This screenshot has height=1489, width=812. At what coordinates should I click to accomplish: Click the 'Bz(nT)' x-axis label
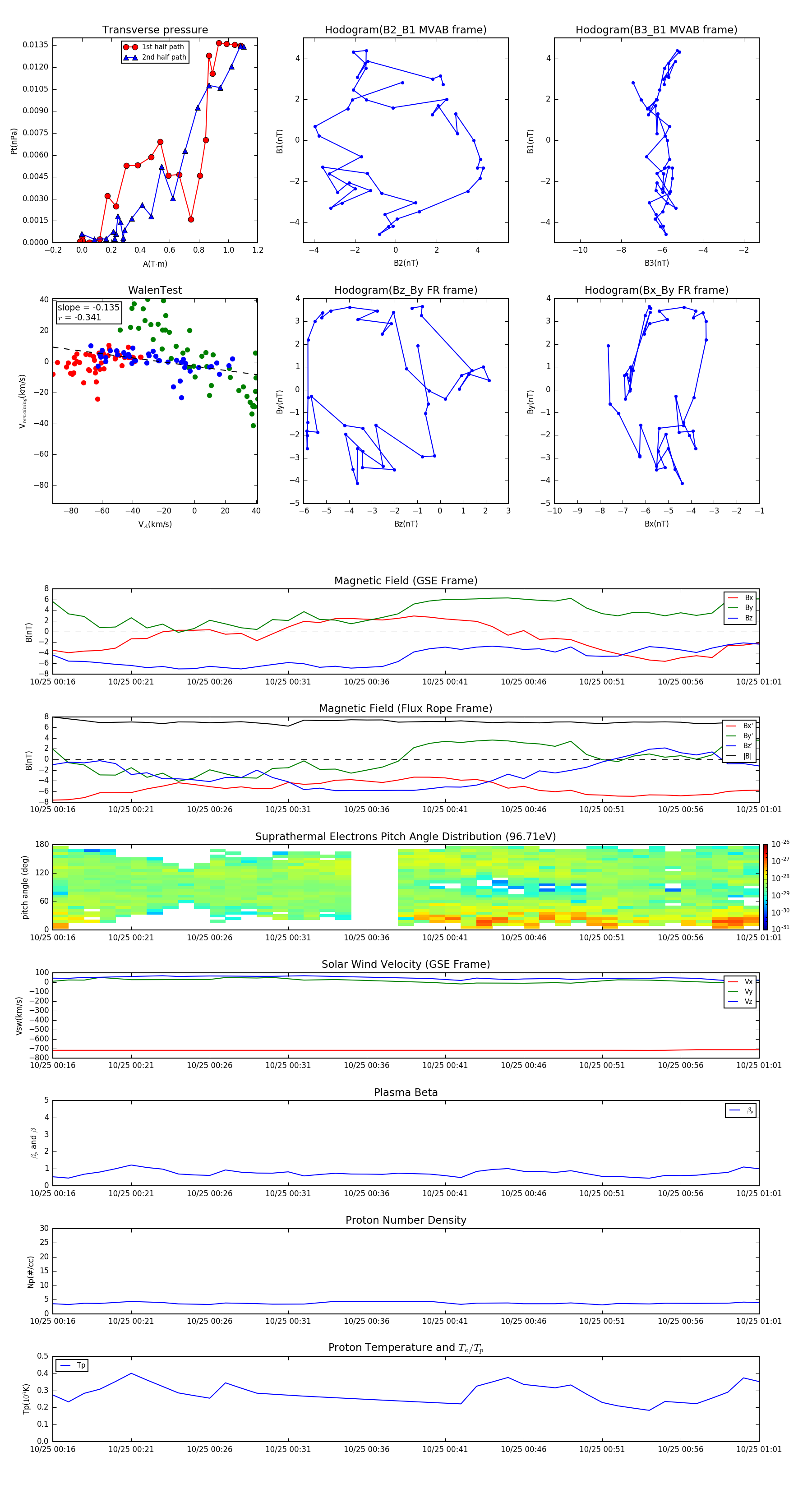(x=406, y=524)
